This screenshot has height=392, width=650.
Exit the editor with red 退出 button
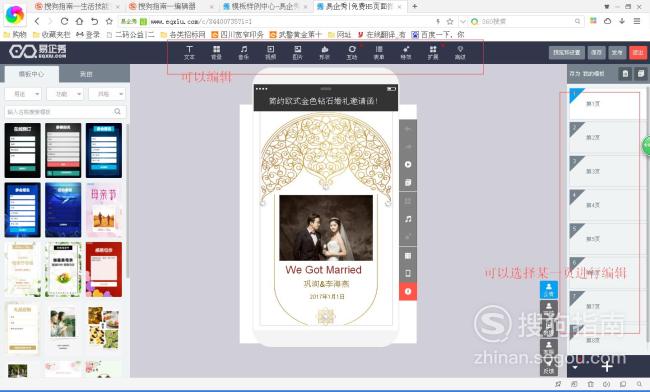638,53
